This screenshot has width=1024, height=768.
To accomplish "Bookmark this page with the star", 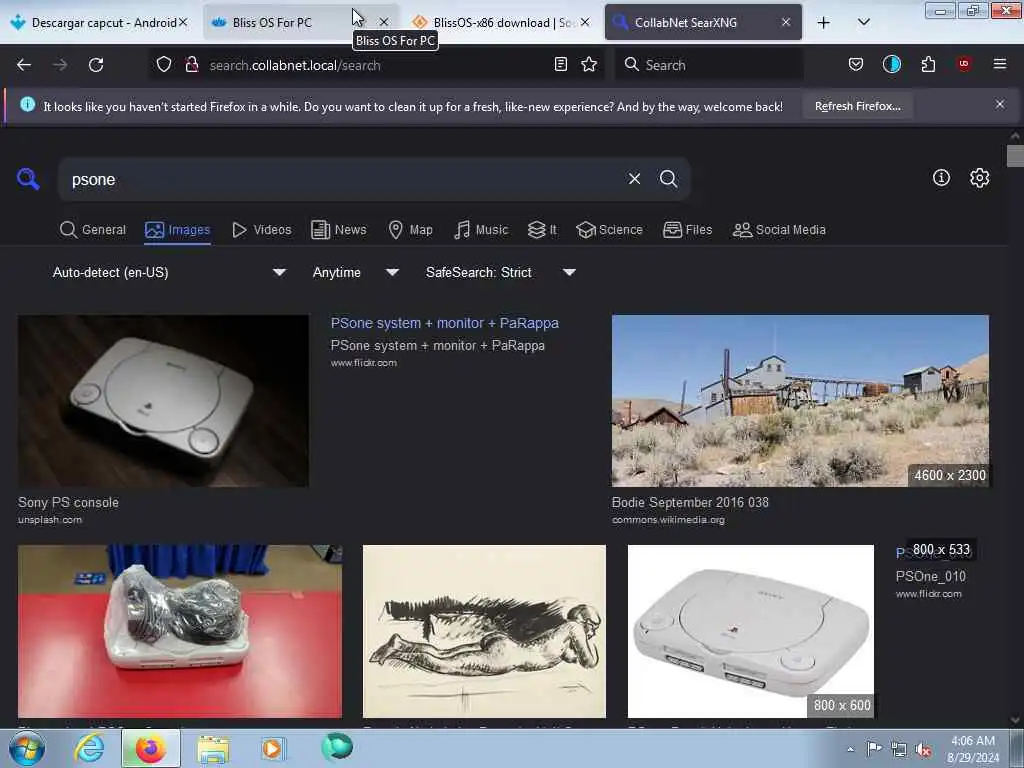I will [589, 65].
